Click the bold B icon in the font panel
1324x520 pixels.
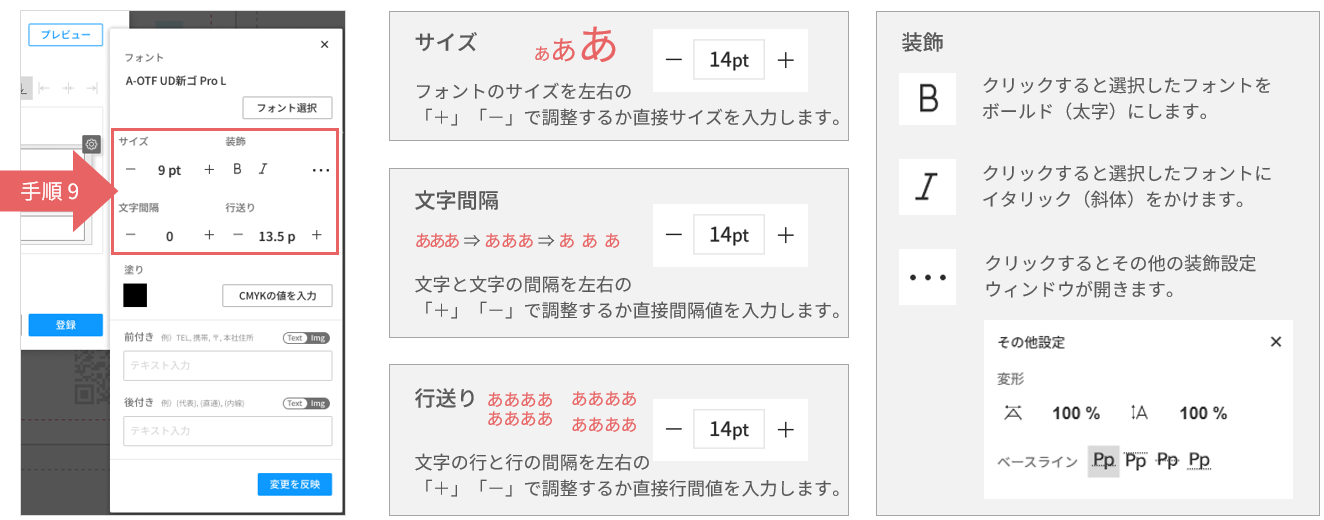[237, 169]
